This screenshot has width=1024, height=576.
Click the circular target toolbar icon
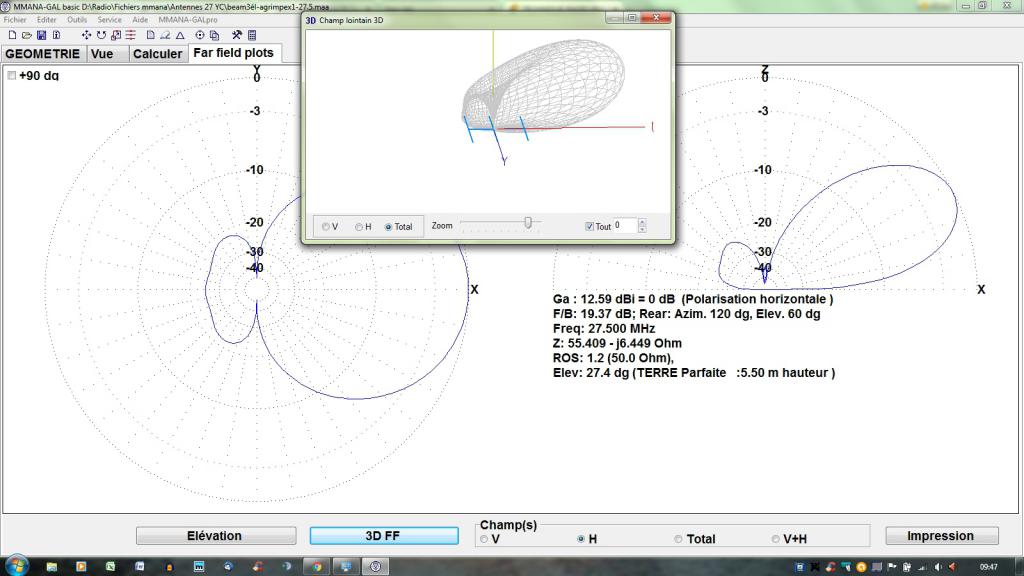(200, 35)
